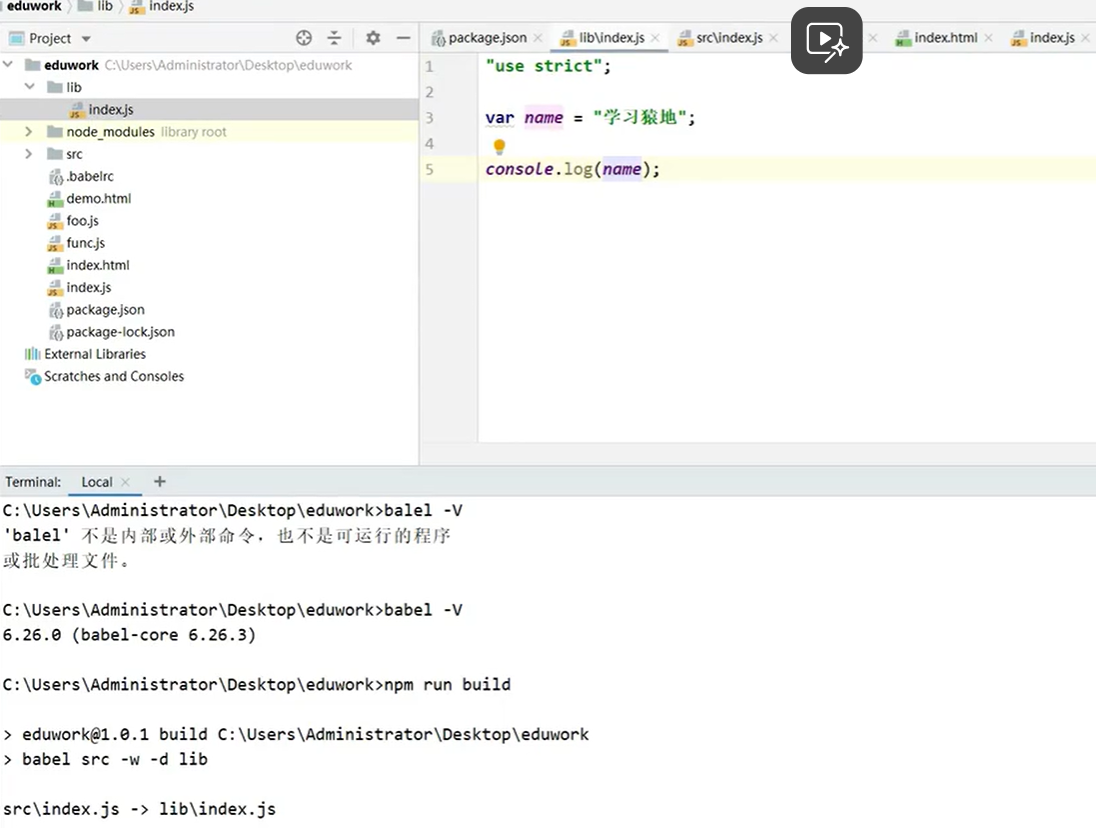The image size is (1096, 828).
Task: Select the Local terminal tab
Action: coord(96,482)
